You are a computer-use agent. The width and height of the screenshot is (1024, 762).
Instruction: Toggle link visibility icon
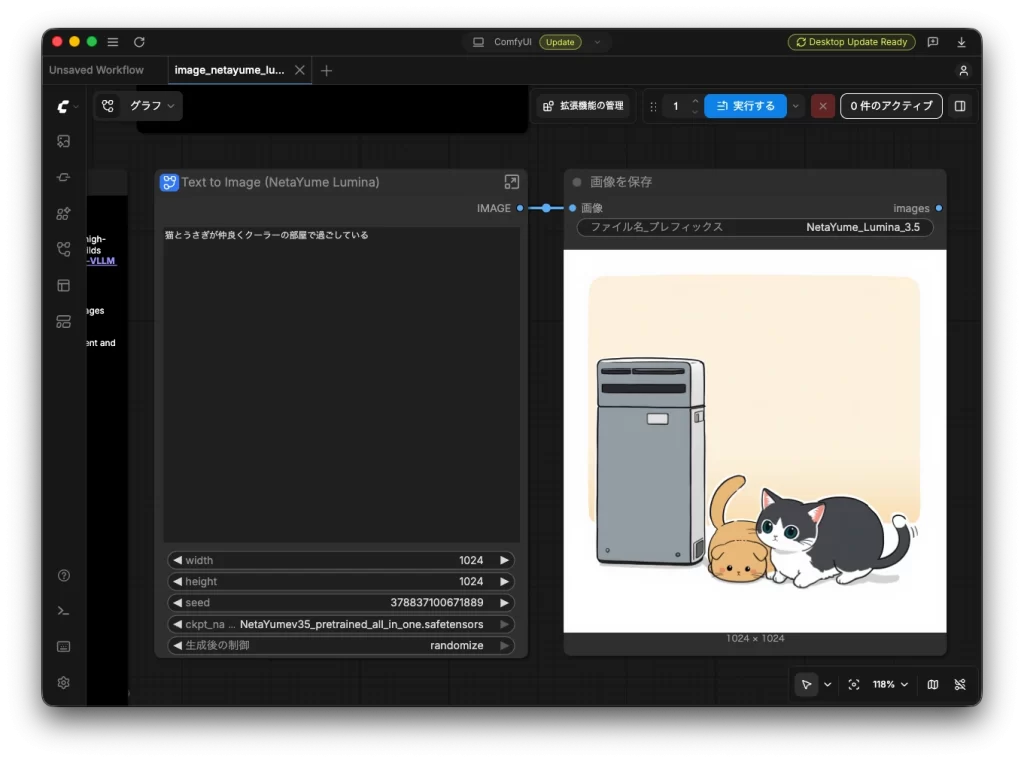tap(960, 684)
